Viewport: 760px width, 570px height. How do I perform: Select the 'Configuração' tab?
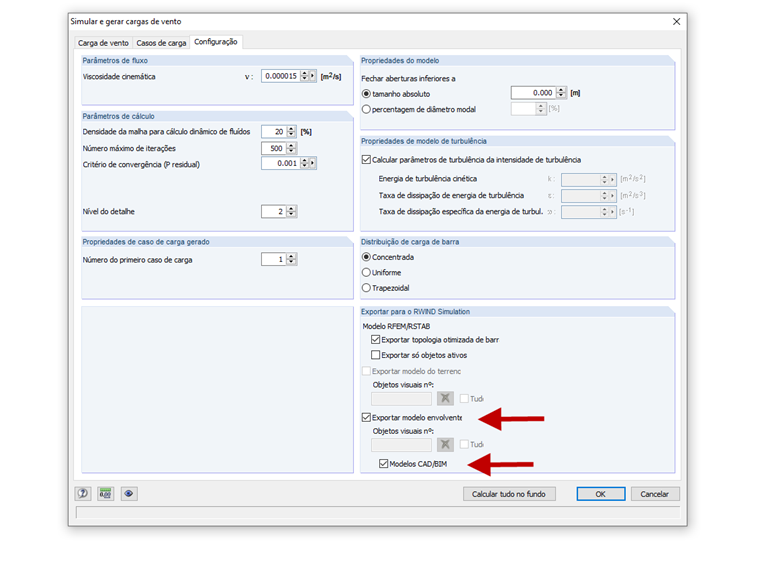216,42
